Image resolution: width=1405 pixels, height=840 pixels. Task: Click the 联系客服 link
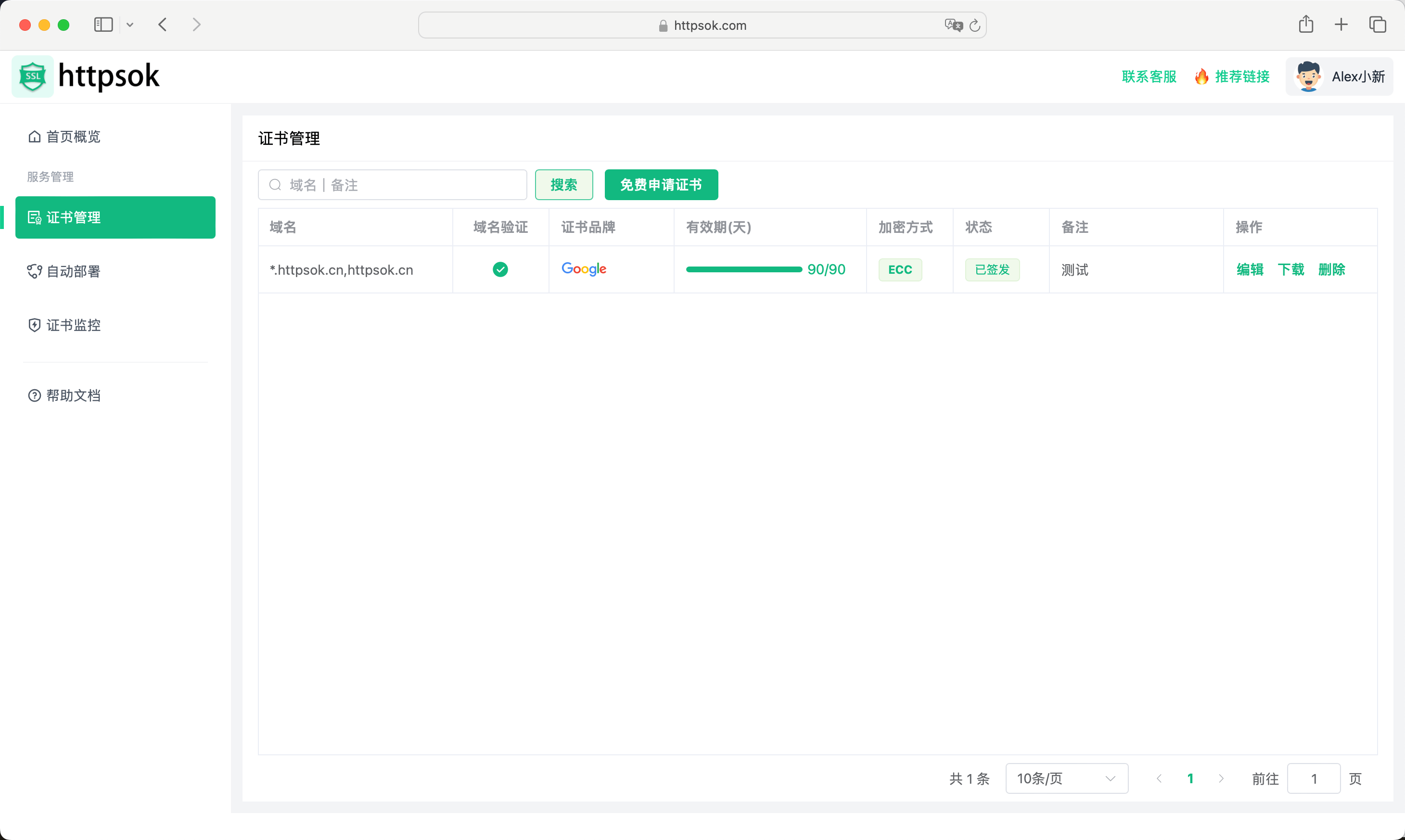pyautogui.click(x=1148, y=76)
